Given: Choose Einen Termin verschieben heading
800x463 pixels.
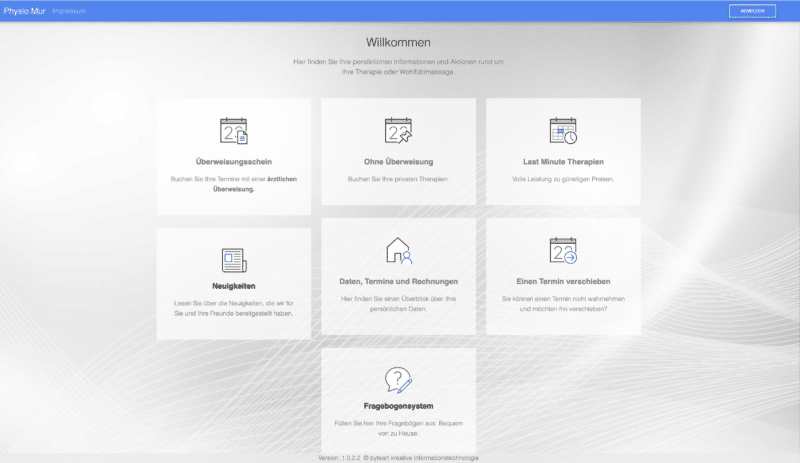Looking at the screenshot, I should pos(563,282).
